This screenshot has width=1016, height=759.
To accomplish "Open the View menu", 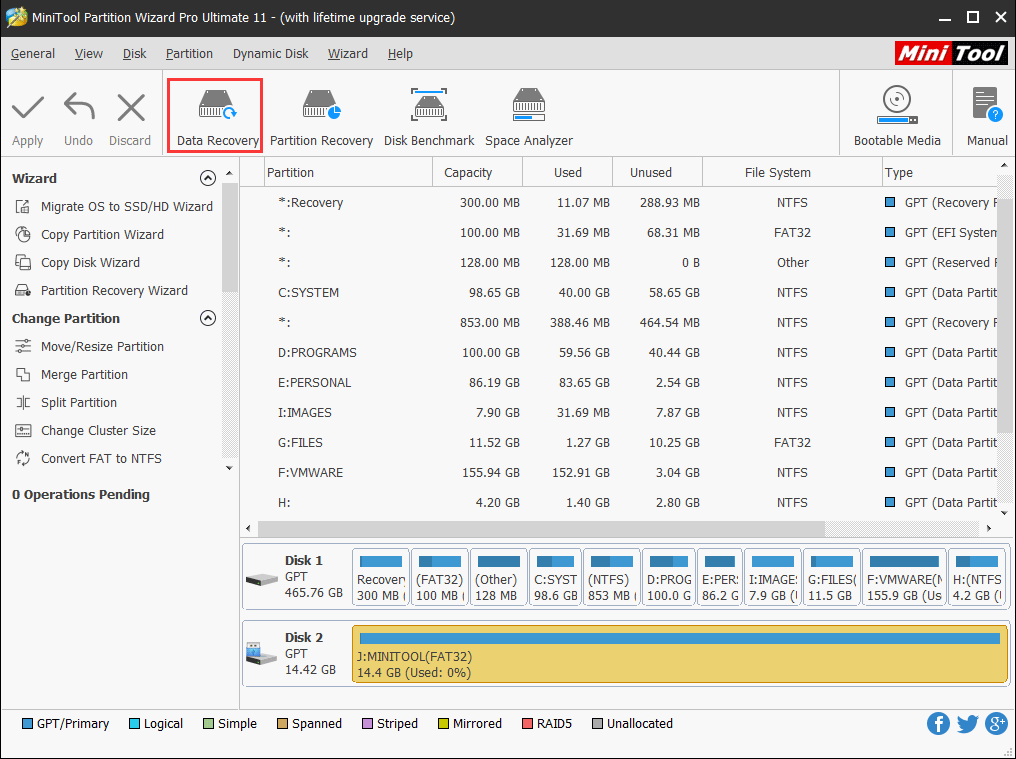I will pos(89,54).
